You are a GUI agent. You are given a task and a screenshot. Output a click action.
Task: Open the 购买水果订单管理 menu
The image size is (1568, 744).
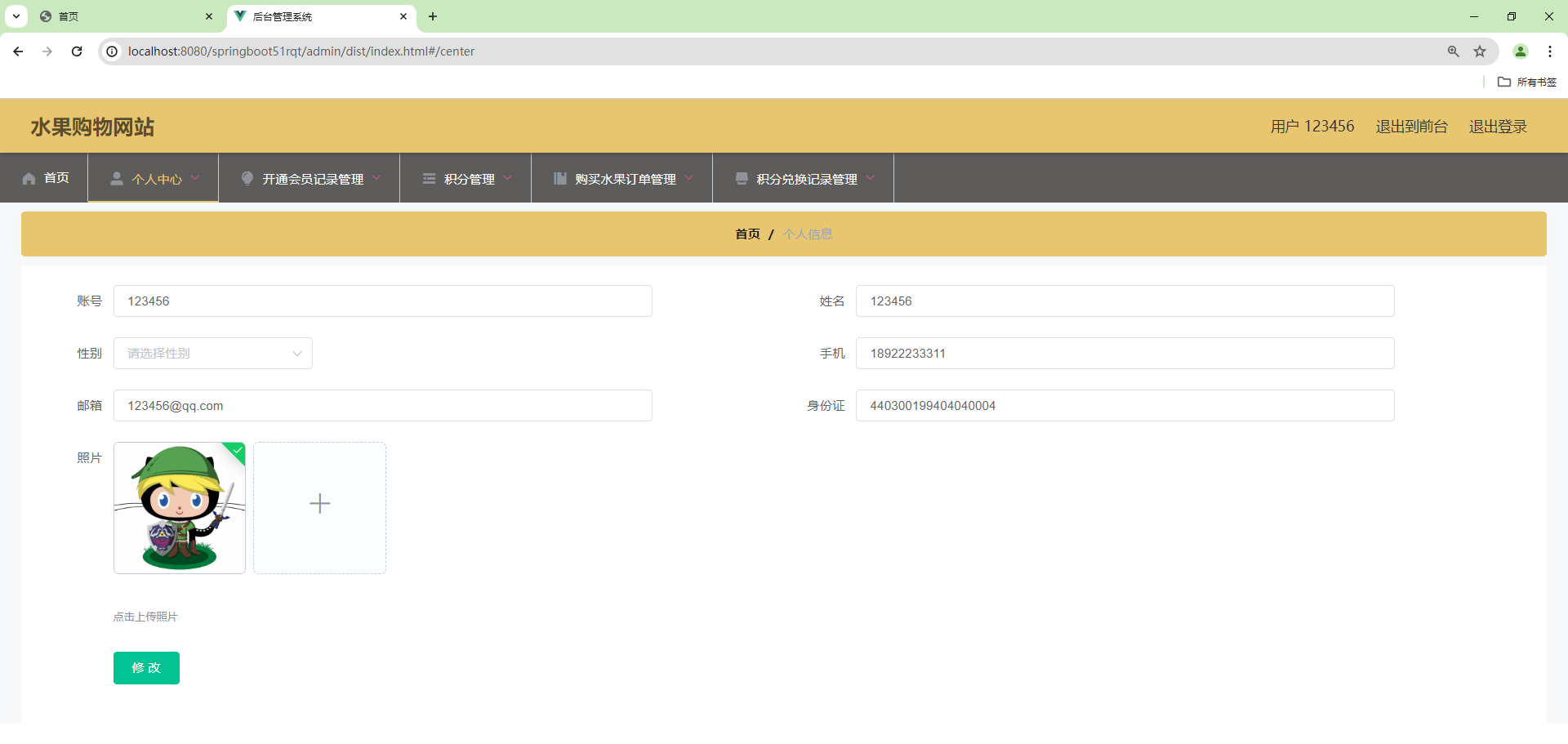coord(625,178)
